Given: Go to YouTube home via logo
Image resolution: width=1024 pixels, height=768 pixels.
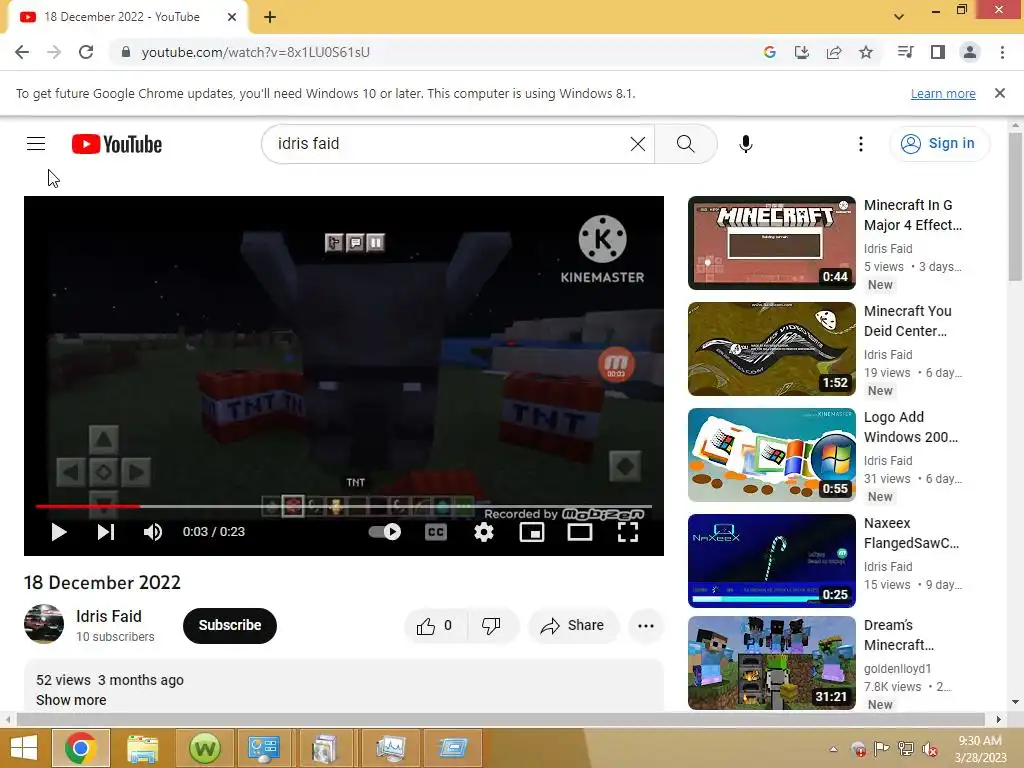Looking at the screenshot, I should click(117, 144).
